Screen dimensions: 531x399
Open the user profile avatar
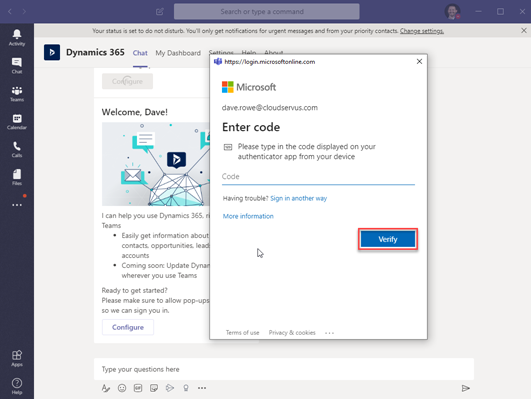(452, 12)
